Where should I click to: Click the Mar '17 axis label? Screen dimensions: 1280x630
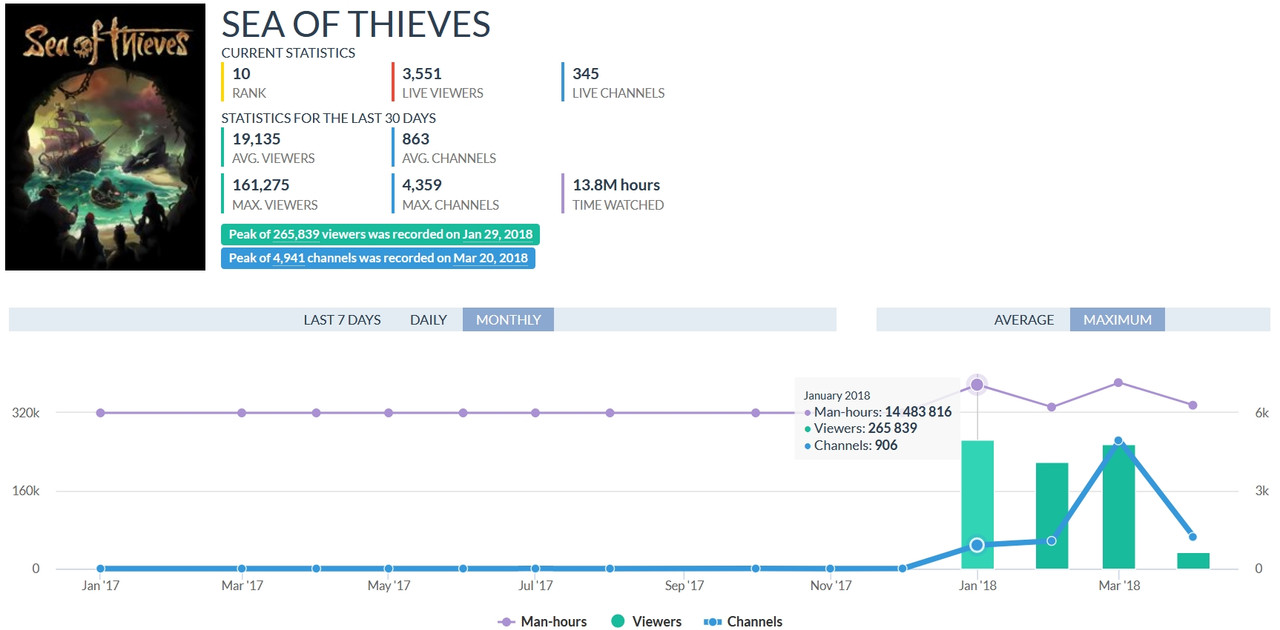coord(242,586)
